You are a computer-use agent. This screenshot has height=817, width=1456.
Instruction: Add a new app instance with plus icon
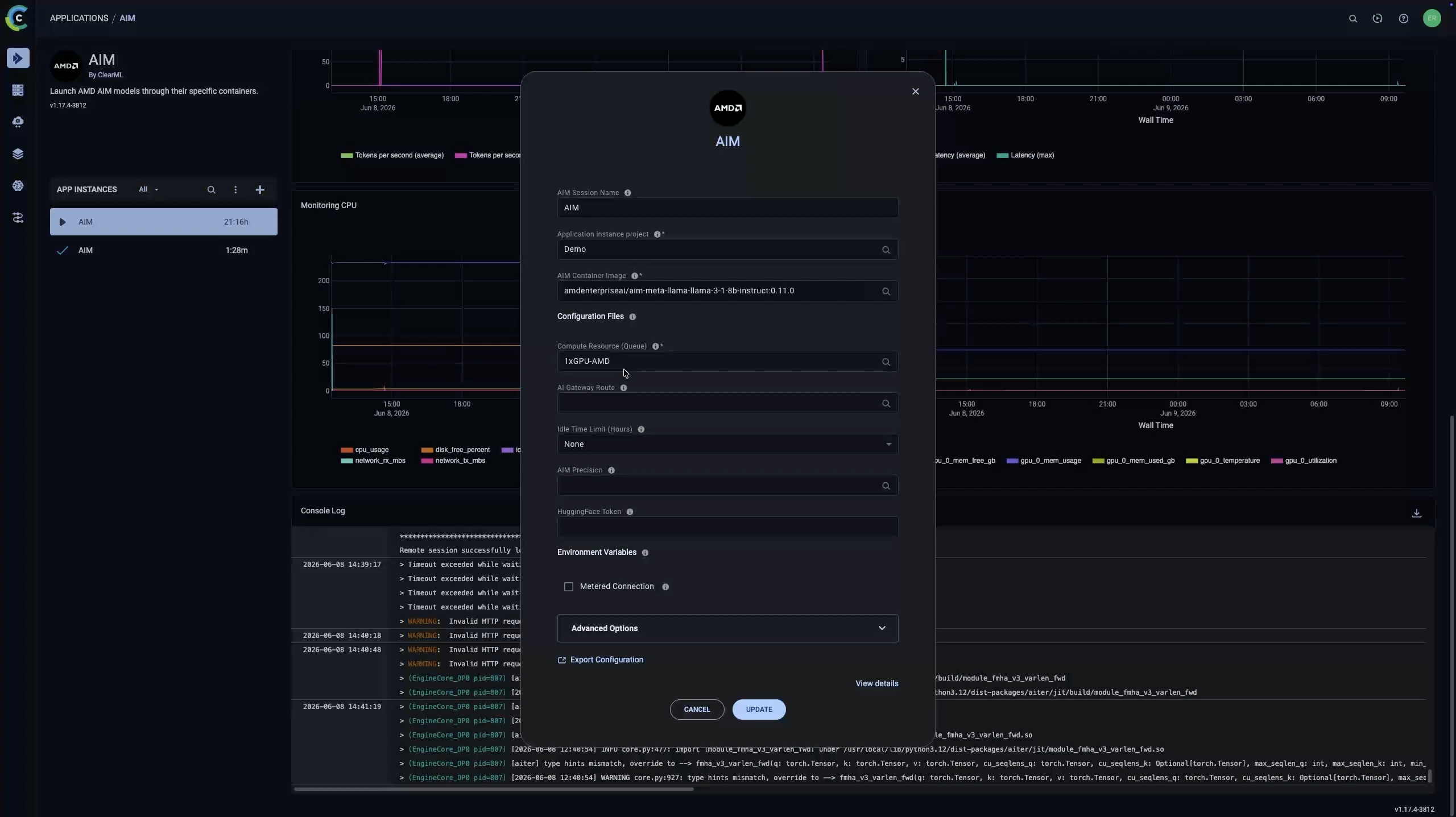pyautogui.click(x=260, y=190)
